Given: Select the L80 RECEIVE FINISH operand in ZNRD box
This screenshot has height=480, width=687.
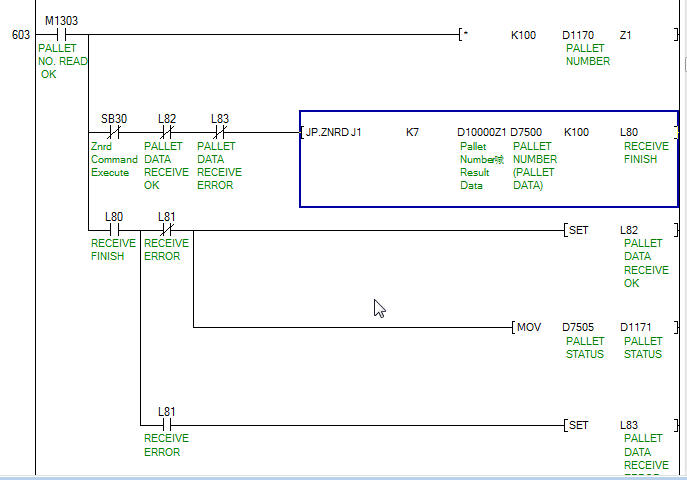Looking at the screenshot, I should [x=629, y=132].
